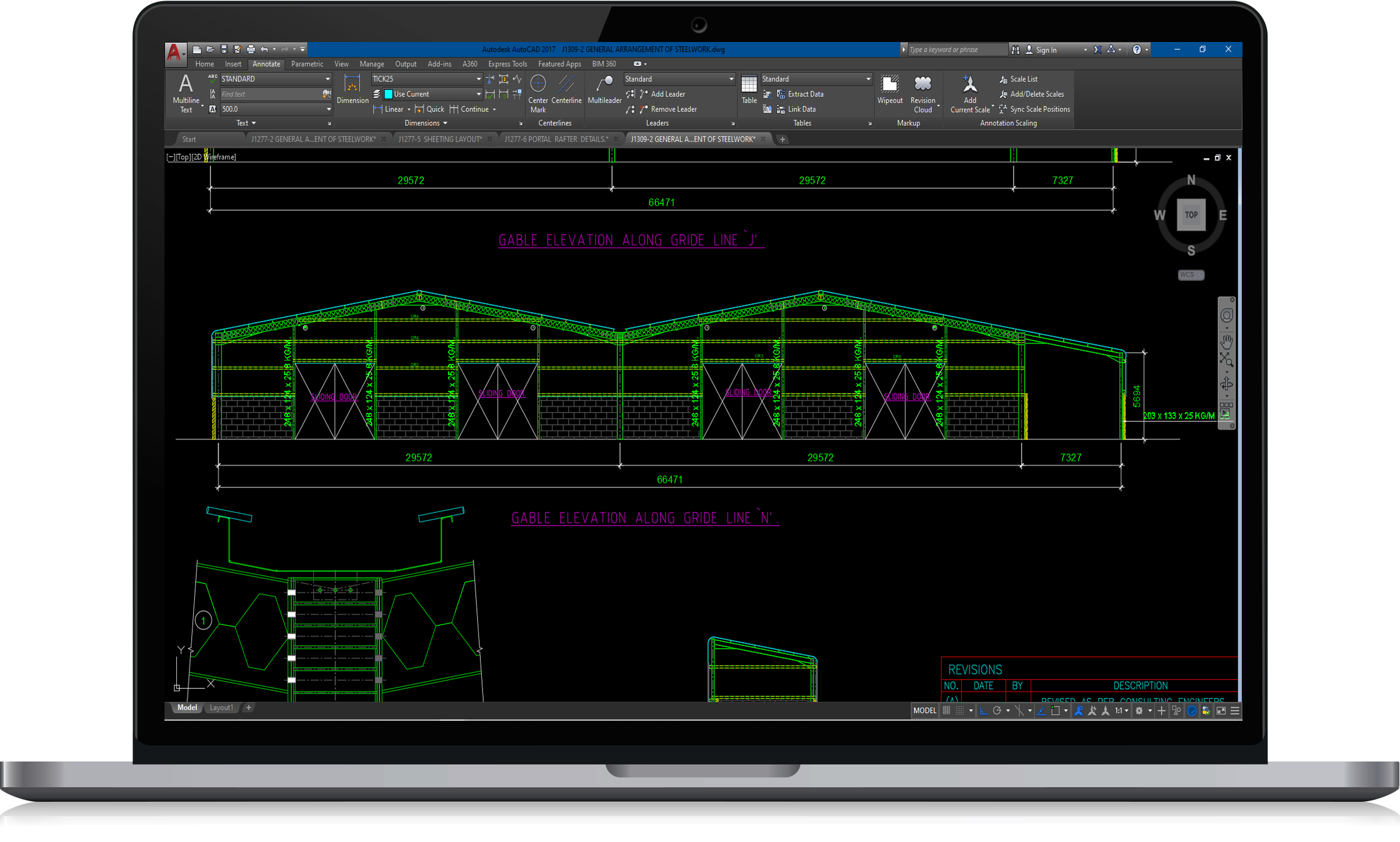Select the Center Mark tool
1400x842 pixels.
(538, 93)
